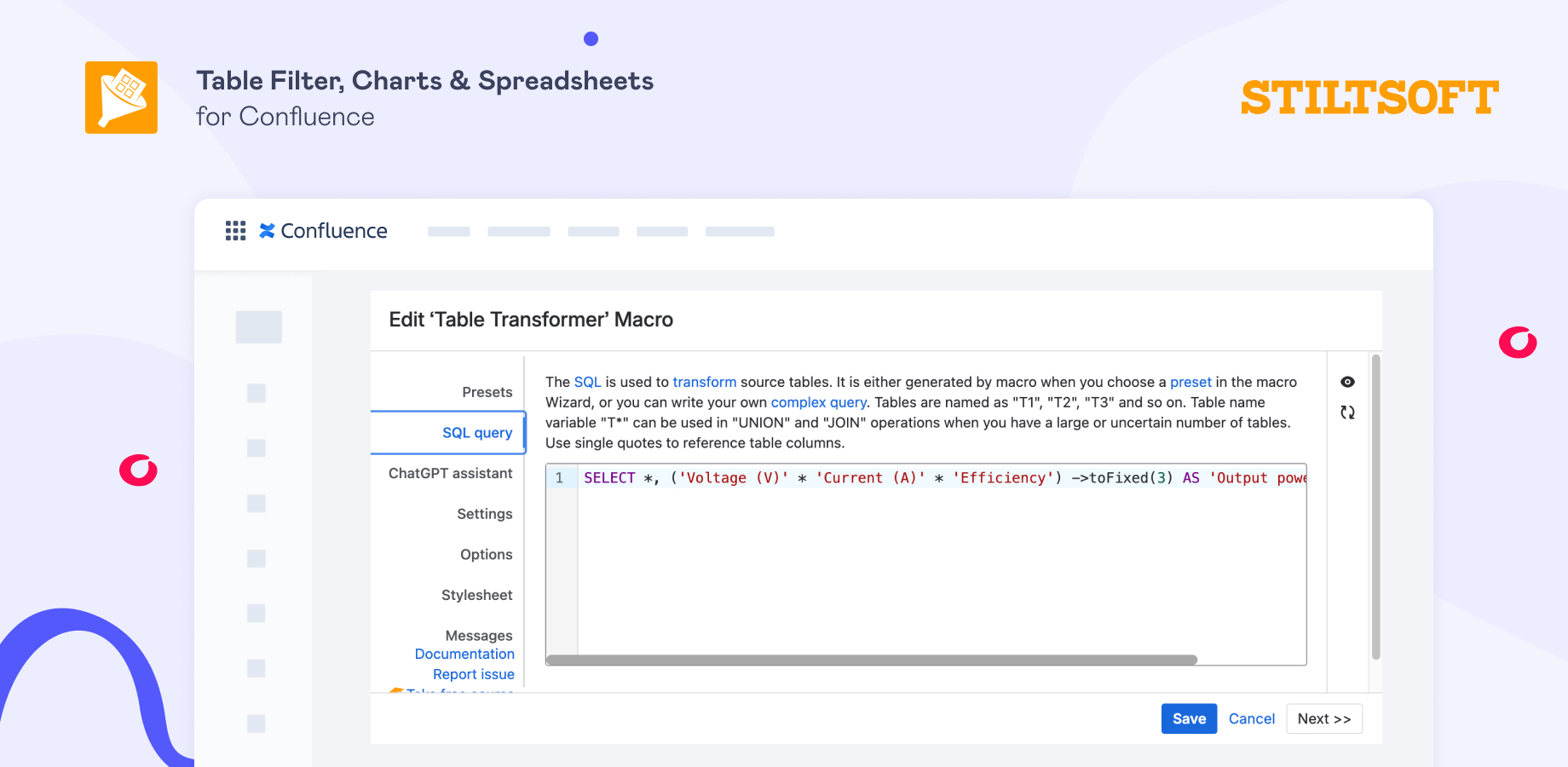Screen dimensions: 1568x767
Task: Switch to the Settings tab
Action: (485, 514)
